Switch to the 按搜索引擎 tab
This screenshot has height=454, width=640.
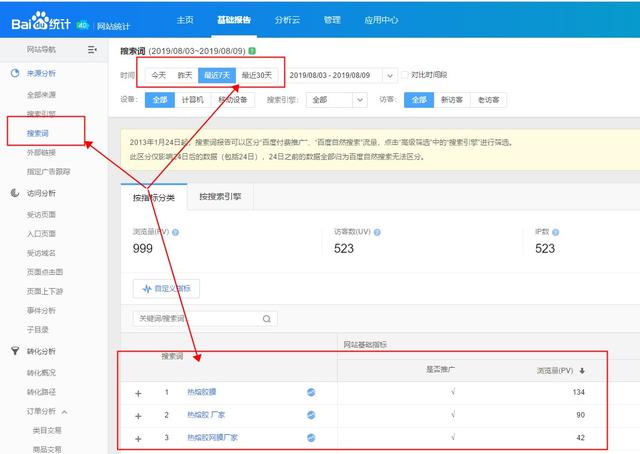pos(220,197)
